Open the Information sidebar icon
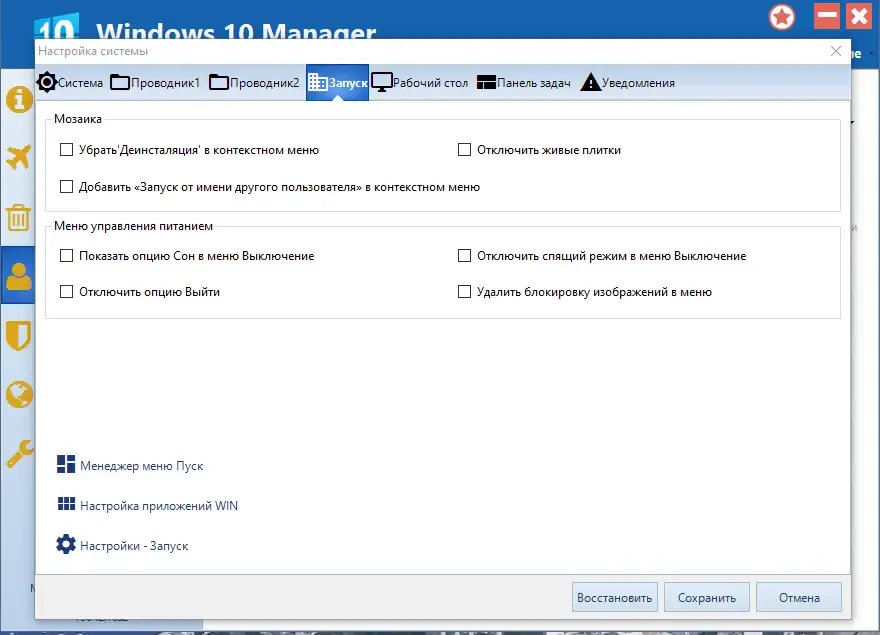This screenshot has height=635, width=880. coord(19,100)
